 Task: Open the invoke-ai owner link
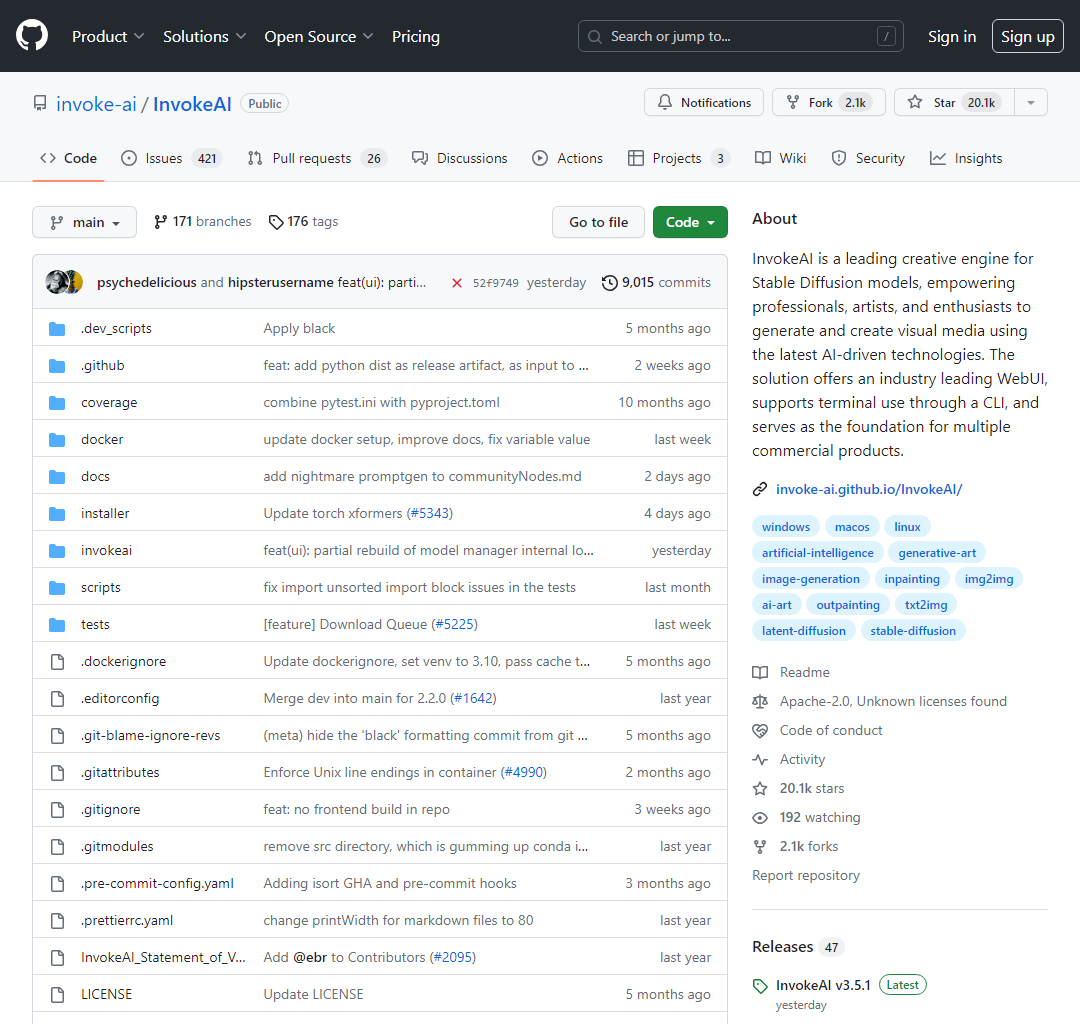pos(96,104)
